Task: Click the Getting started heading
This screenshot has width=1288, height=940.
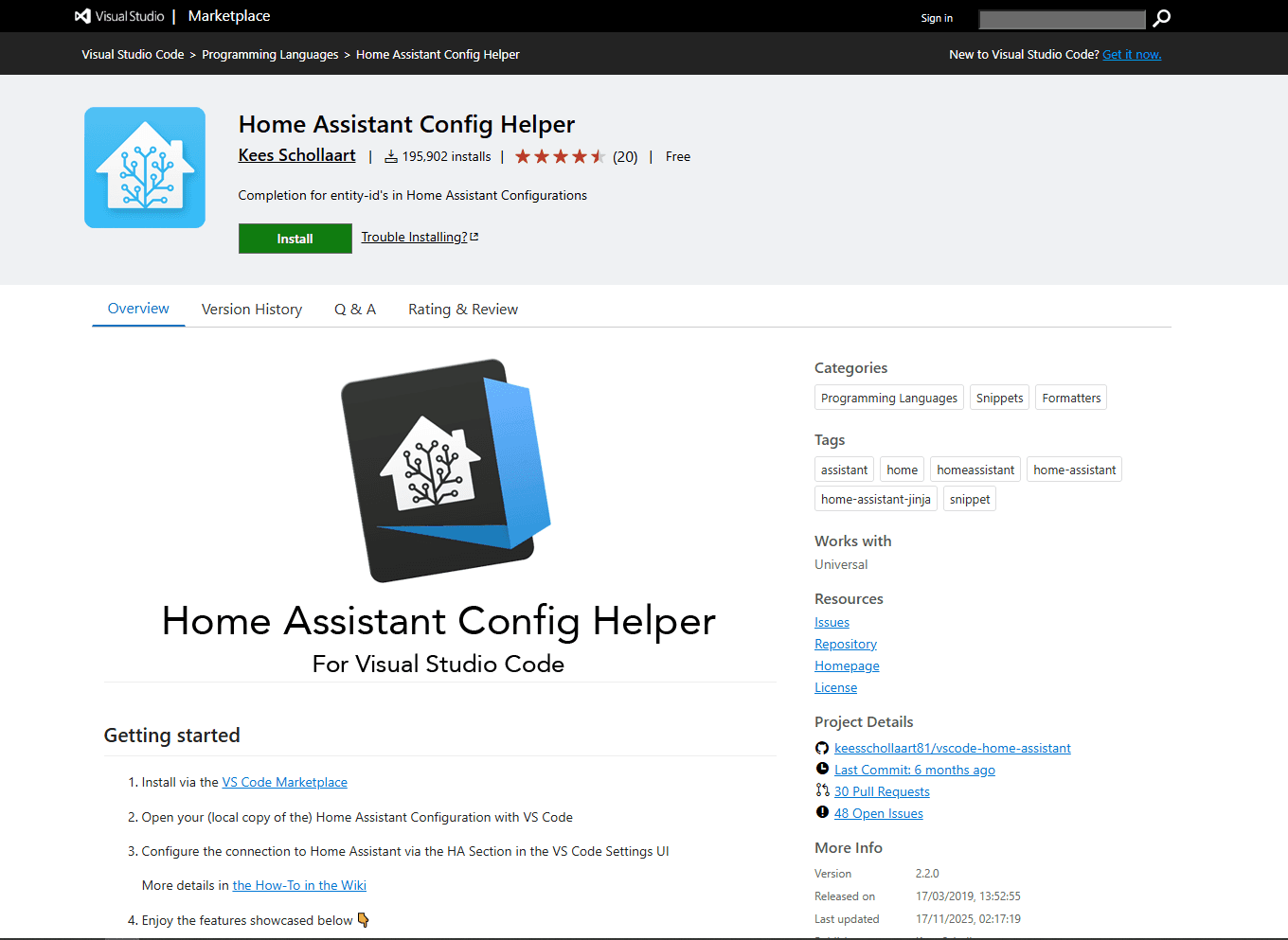Action: coord(172,736)
